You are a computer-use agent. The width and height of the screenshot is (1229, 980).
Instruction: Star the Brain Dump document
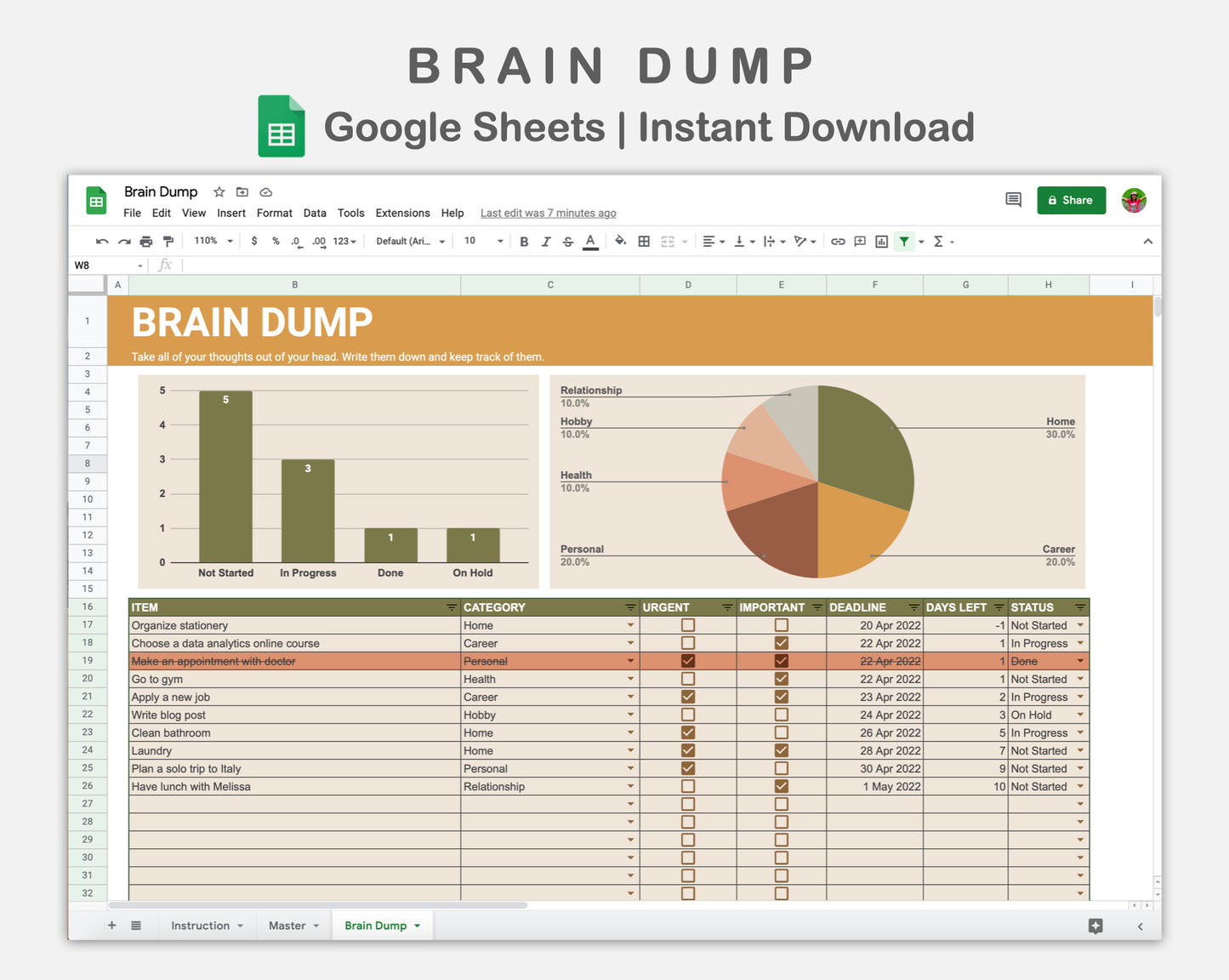click(x=219, y=192)
